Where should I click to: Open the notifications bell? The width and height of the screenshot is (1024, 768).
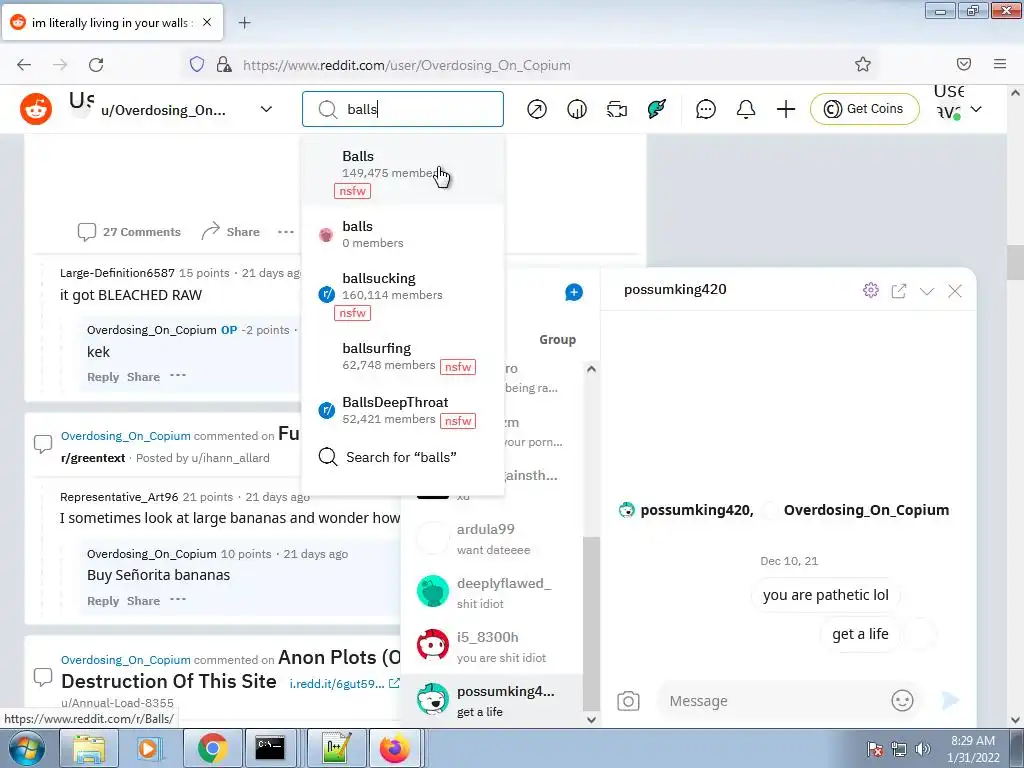tap(746, 109)
